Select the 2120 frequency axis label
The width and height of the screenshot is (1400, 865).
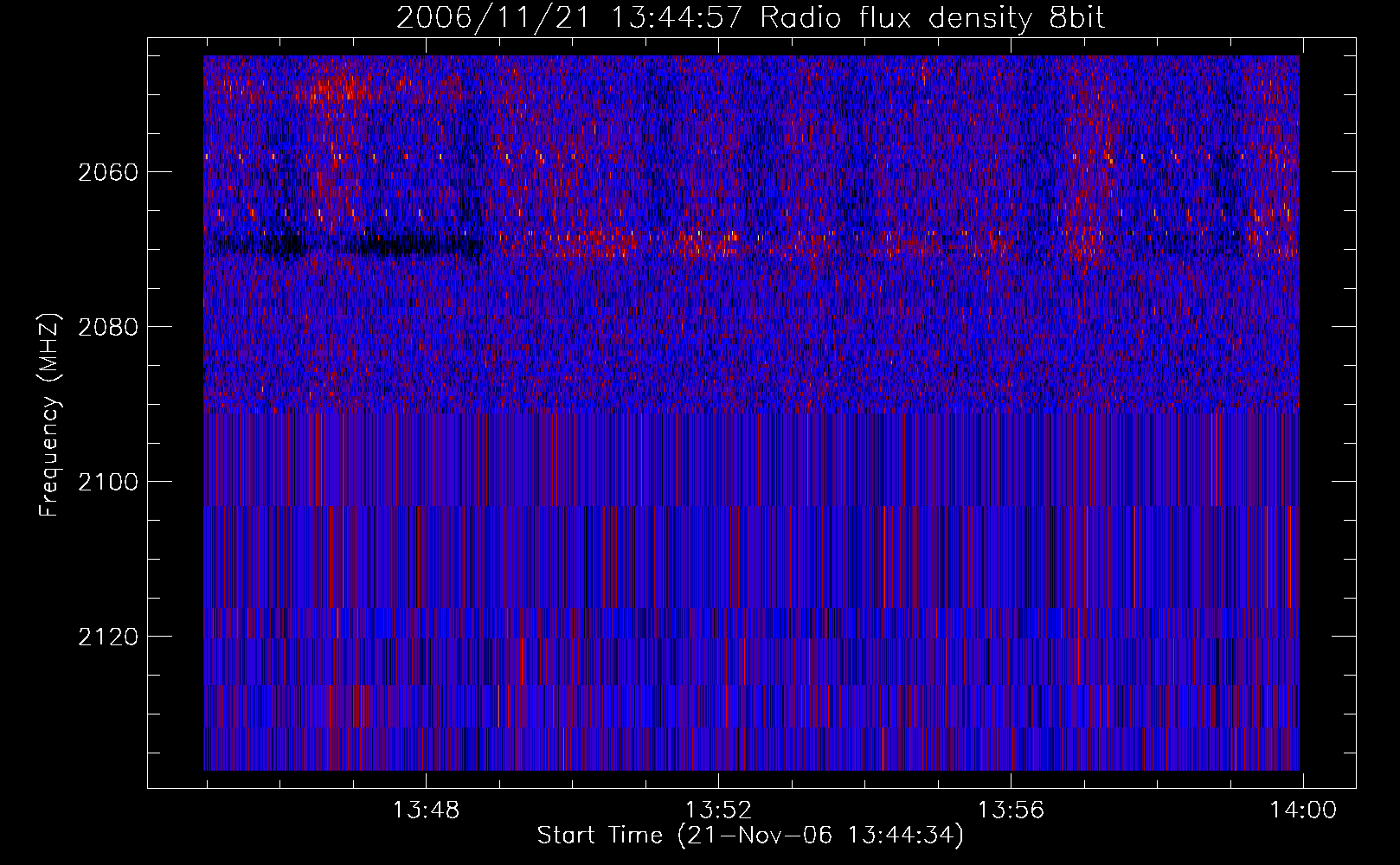(108, 637)
